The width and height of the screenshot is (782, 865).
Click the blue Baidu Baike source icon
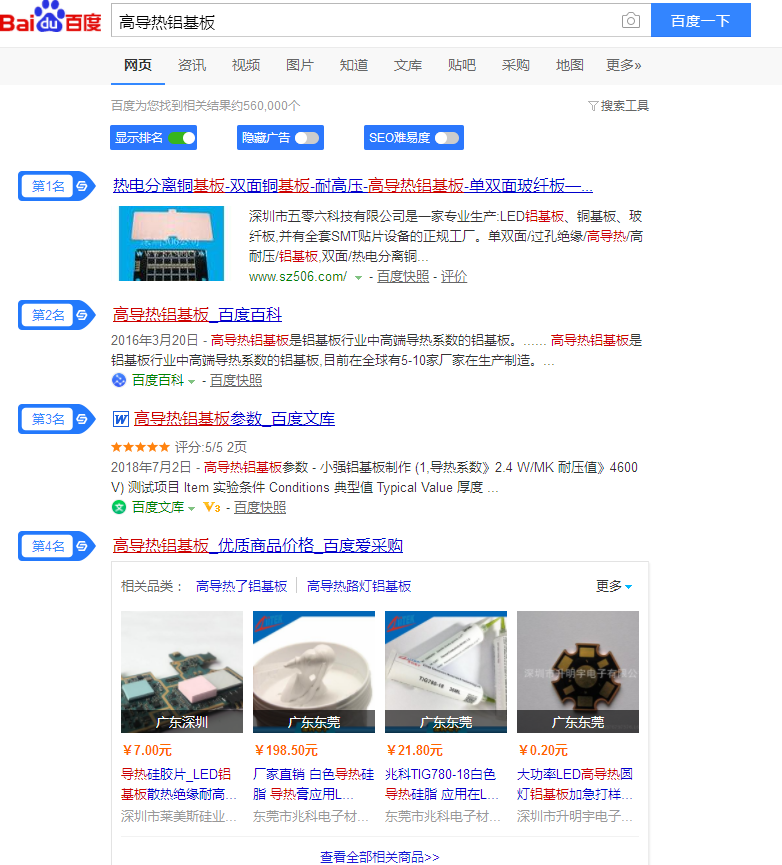click(x=119, y=380)
